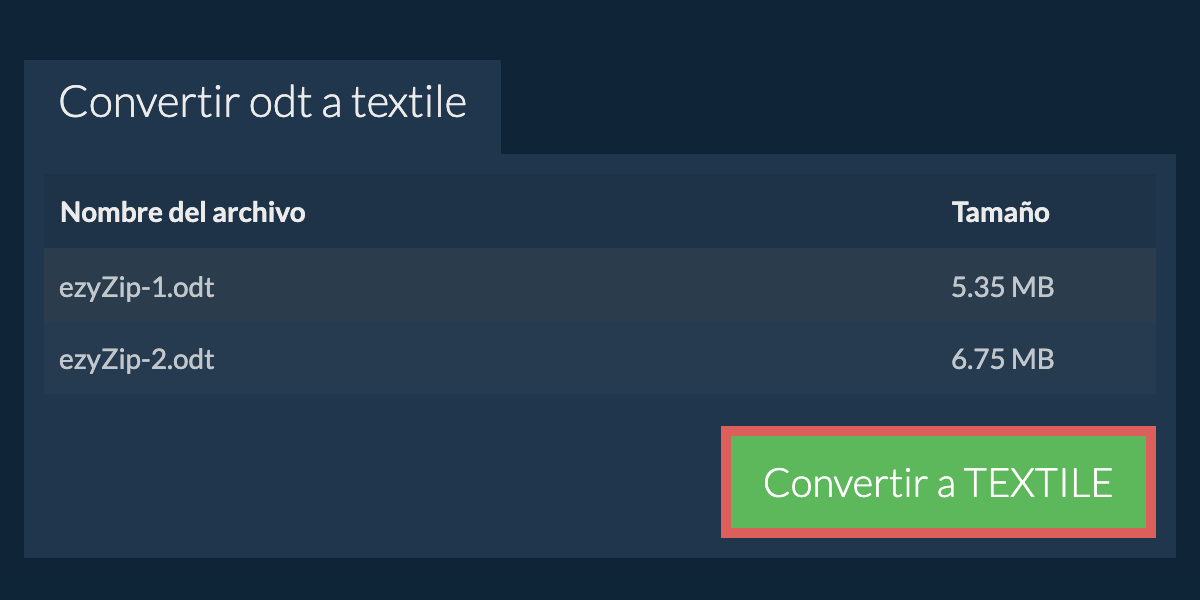
Task: Click the Convertir a TEXTILE button
Action: [938, 482]
